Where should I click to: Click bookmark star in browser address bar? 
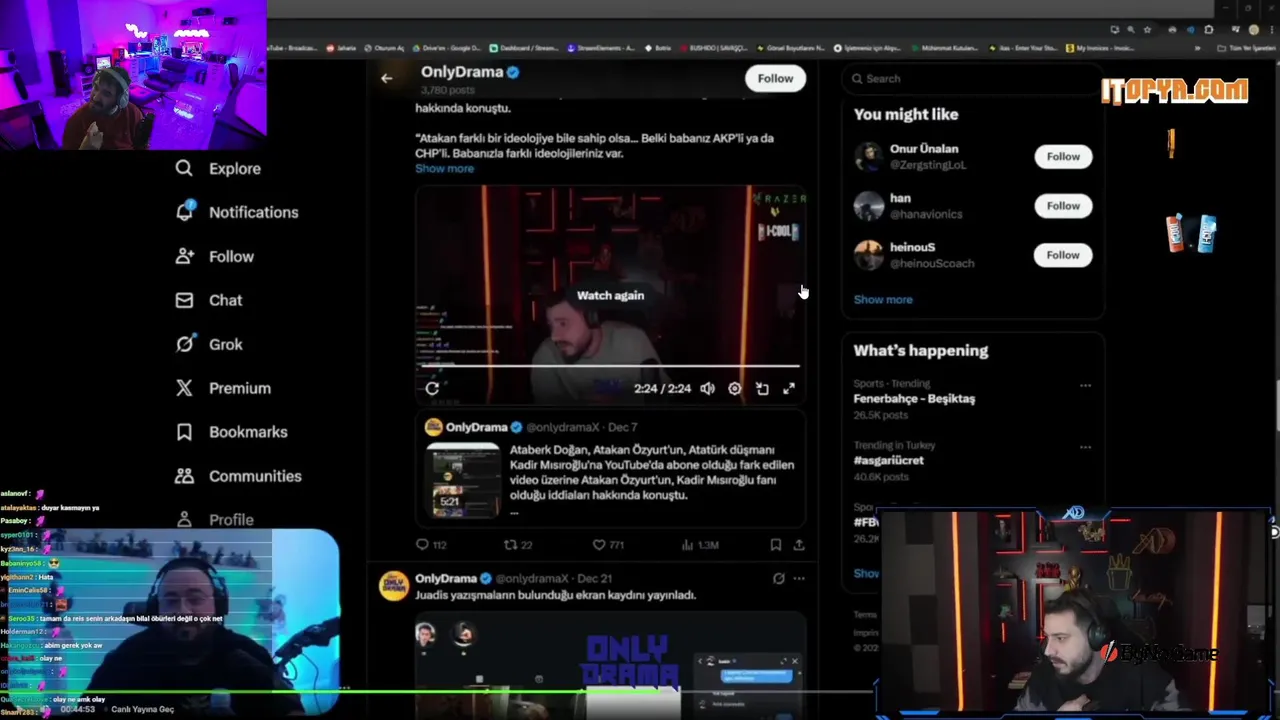[1147, 30]
